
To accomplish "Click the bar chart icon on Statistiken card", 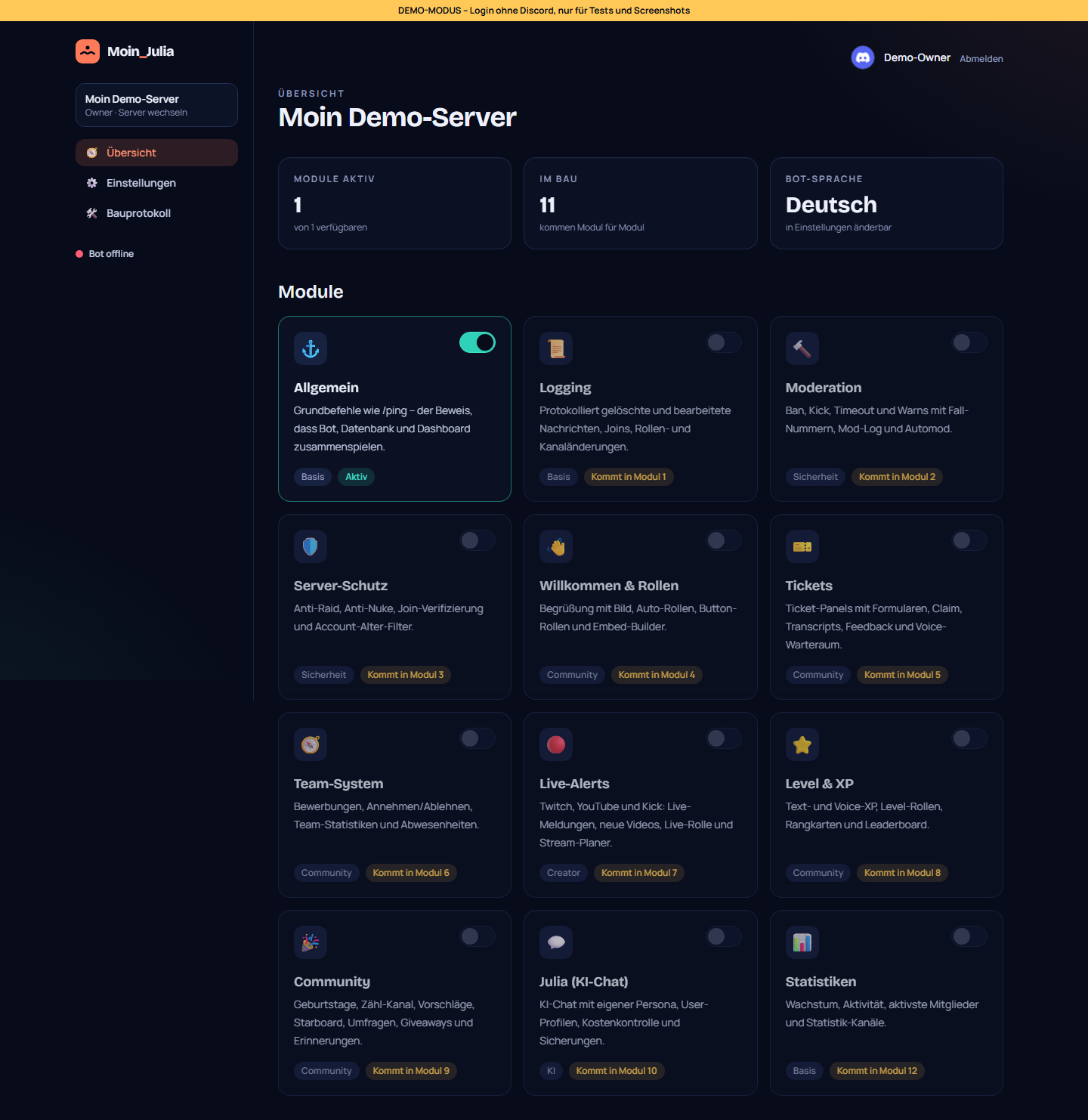I will 802,942.
